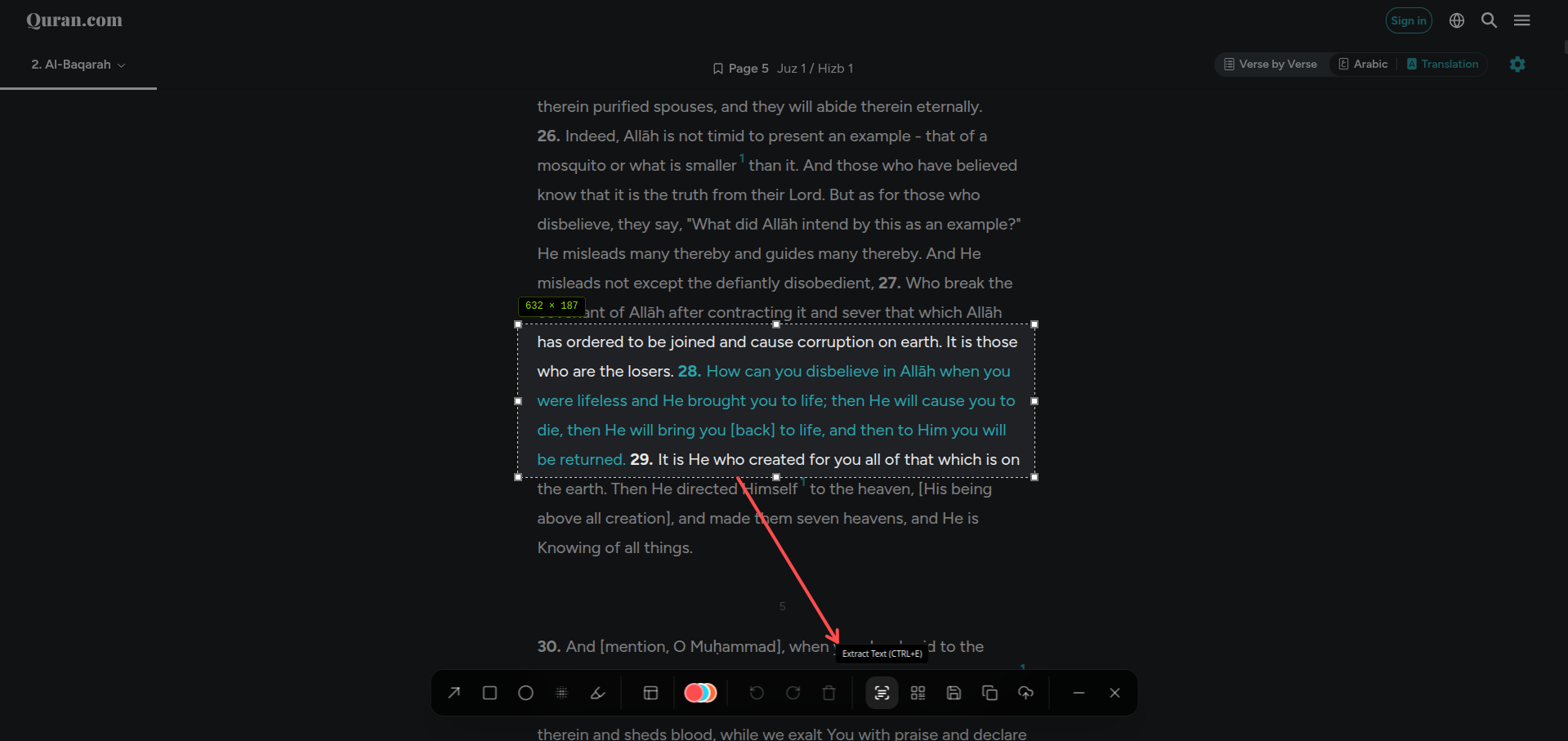Switch to Arabic reading view
The width and height of the screenshot is (1568, 741).
1363,64
